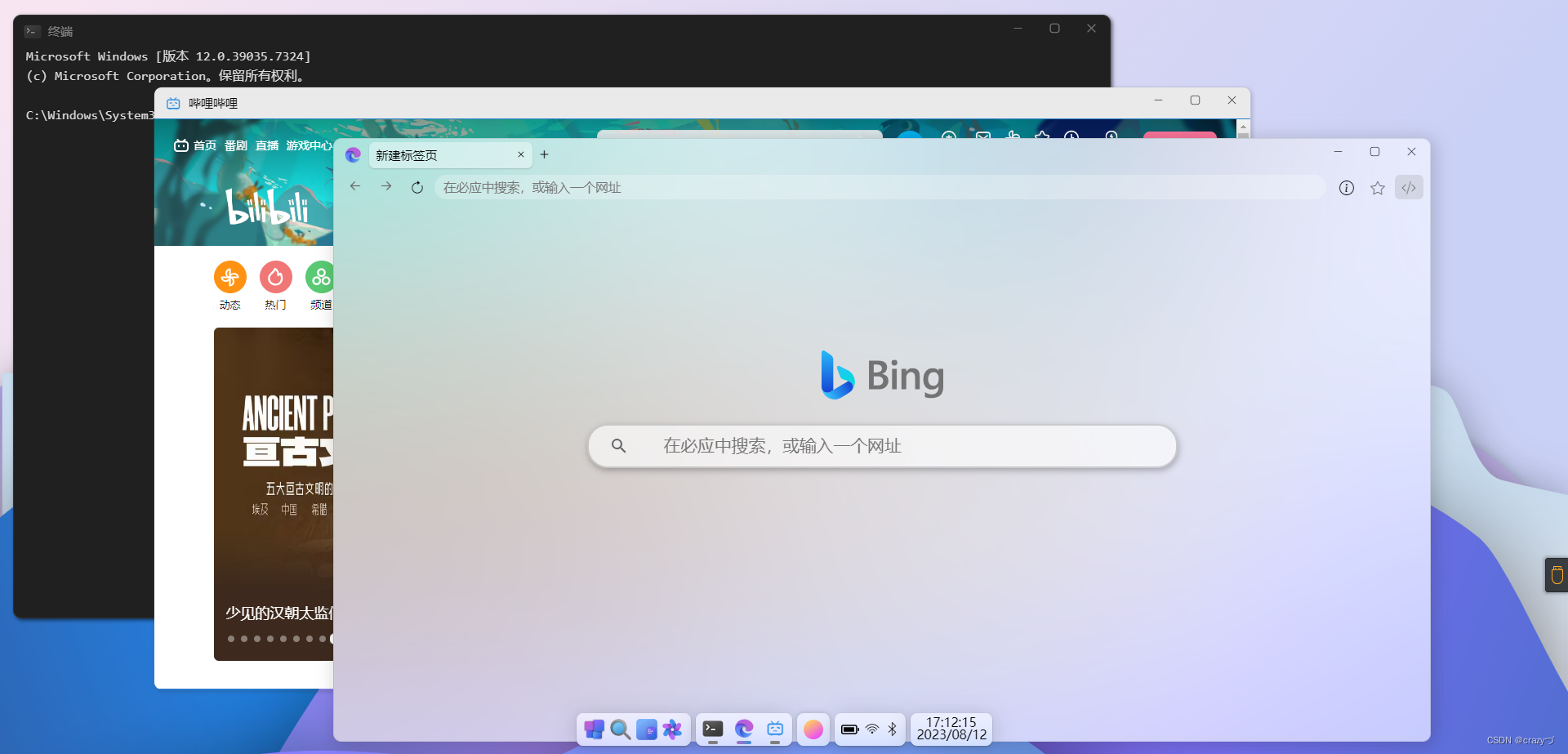Image resolution: width=1568 pixels, height=754 pixels.
Task: Switch to Bilibili taskbar icon
Action: click(775, 729)
